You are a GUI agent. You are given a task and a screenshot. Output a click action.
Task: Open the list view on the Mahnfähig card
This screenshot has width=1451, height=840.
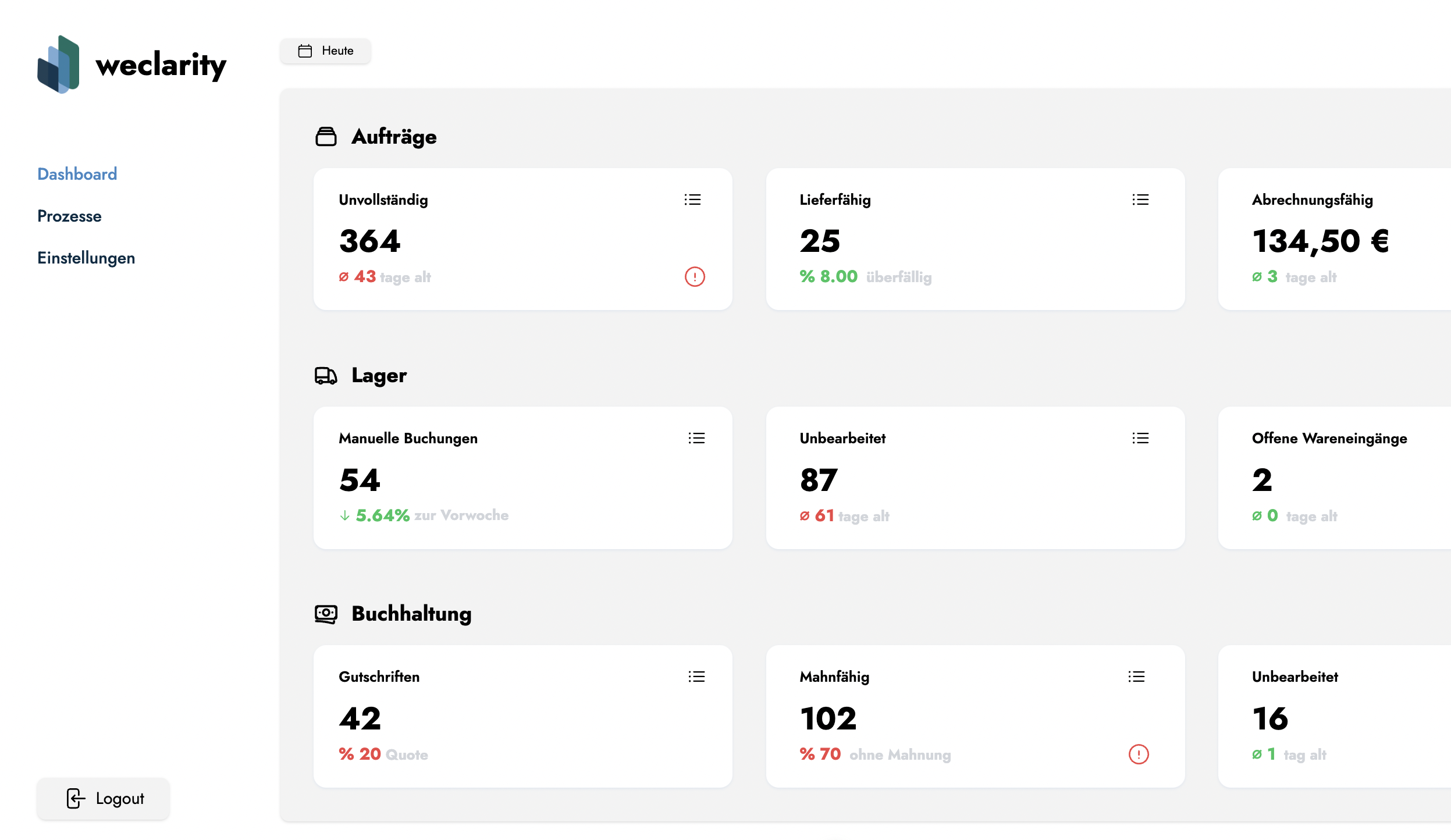click(x=1136, y=676)
